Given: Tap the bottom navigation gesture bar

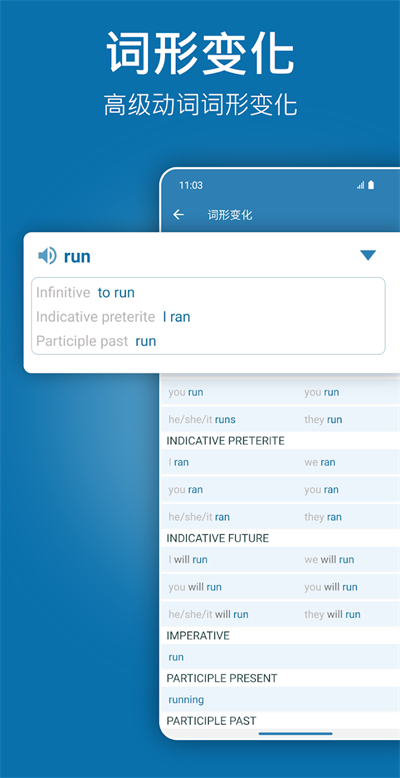Looking at the screenshot, I should 296,733.
